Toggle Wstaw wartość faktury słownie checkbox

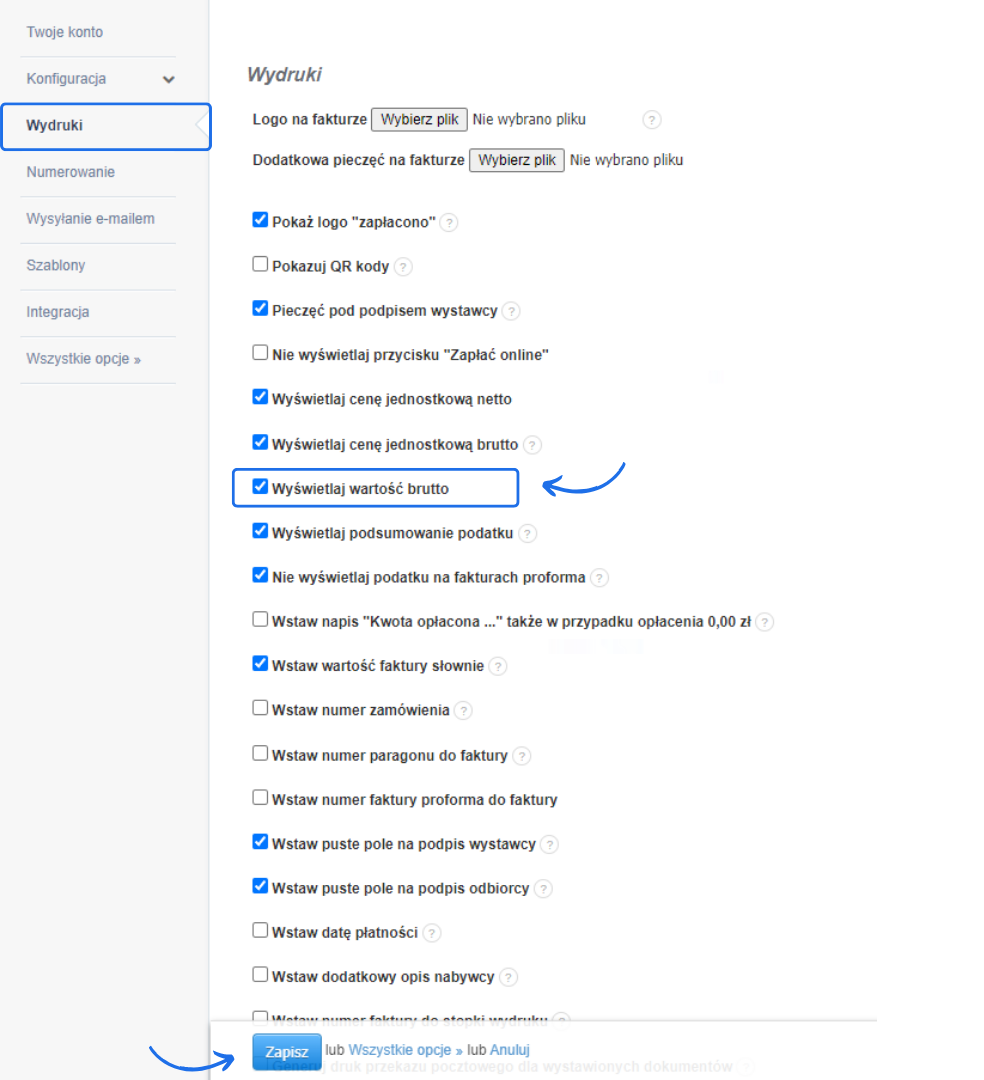(260, 663)
